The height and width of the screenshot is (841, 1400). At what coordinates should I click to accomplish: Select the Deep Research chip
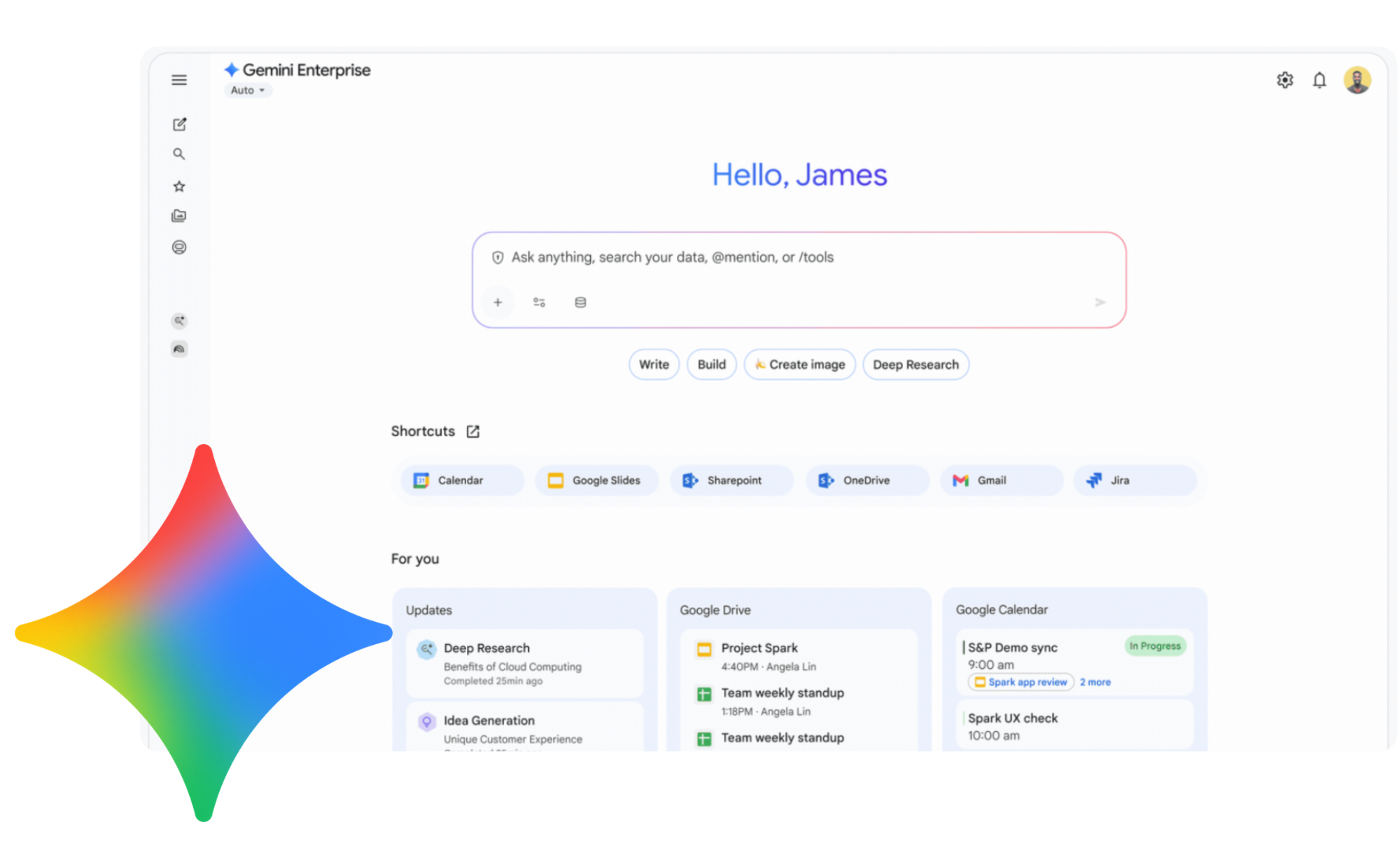916,365
